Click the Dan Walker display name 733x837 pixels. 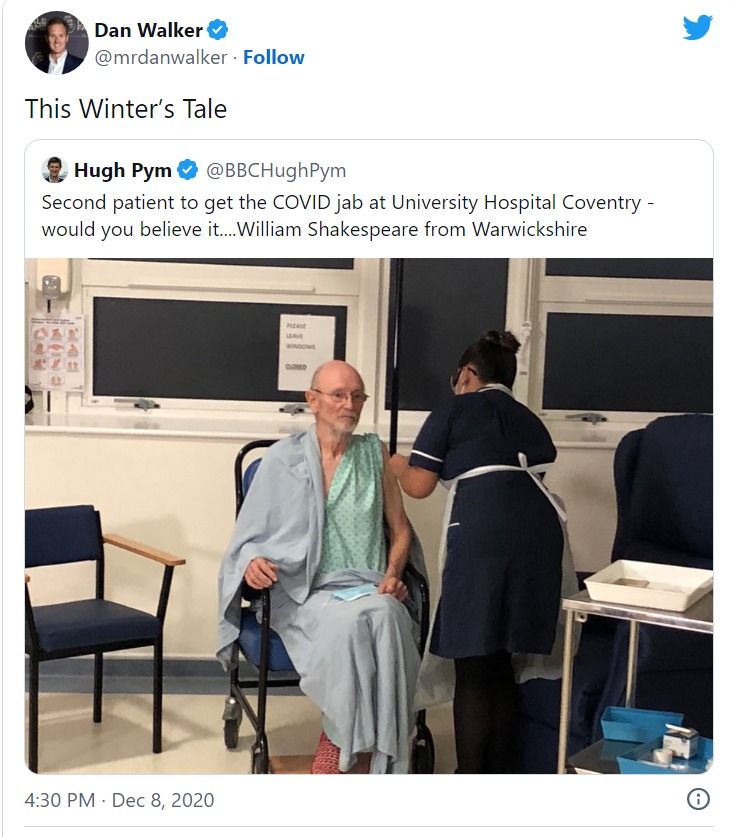coord(148,30)
